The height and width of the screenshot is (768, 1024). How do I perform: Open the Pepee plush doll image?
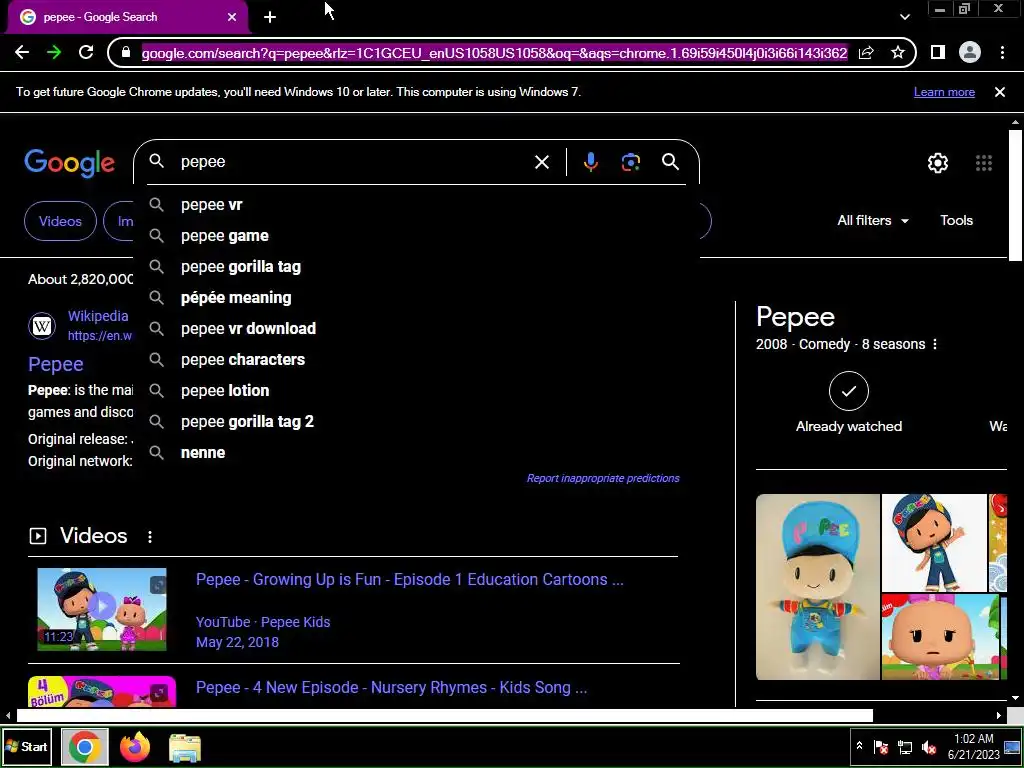(818, 587)
